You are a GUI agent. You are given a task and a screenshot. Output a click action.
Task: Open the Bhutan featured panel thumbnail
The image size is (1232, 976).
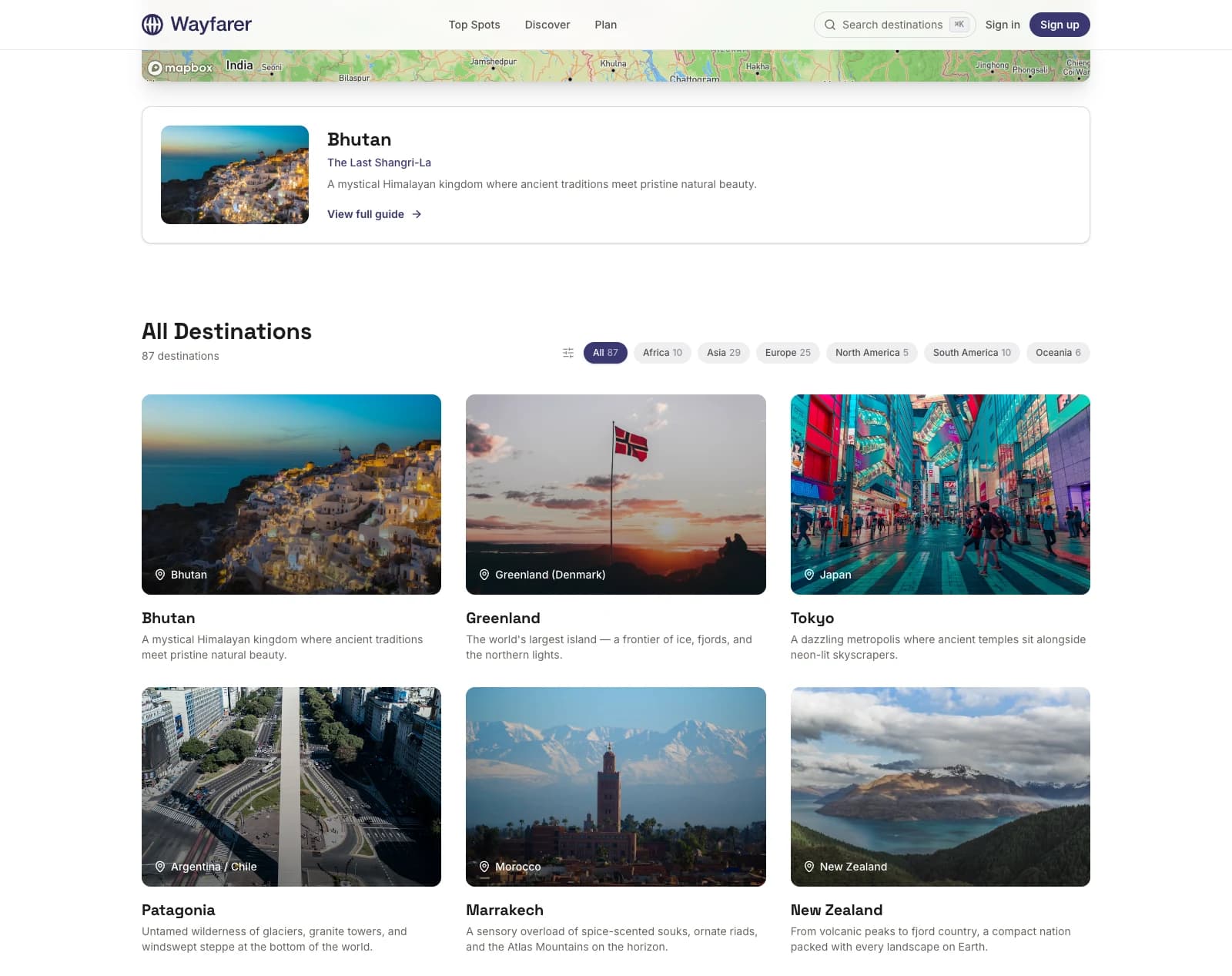(235, 175)
